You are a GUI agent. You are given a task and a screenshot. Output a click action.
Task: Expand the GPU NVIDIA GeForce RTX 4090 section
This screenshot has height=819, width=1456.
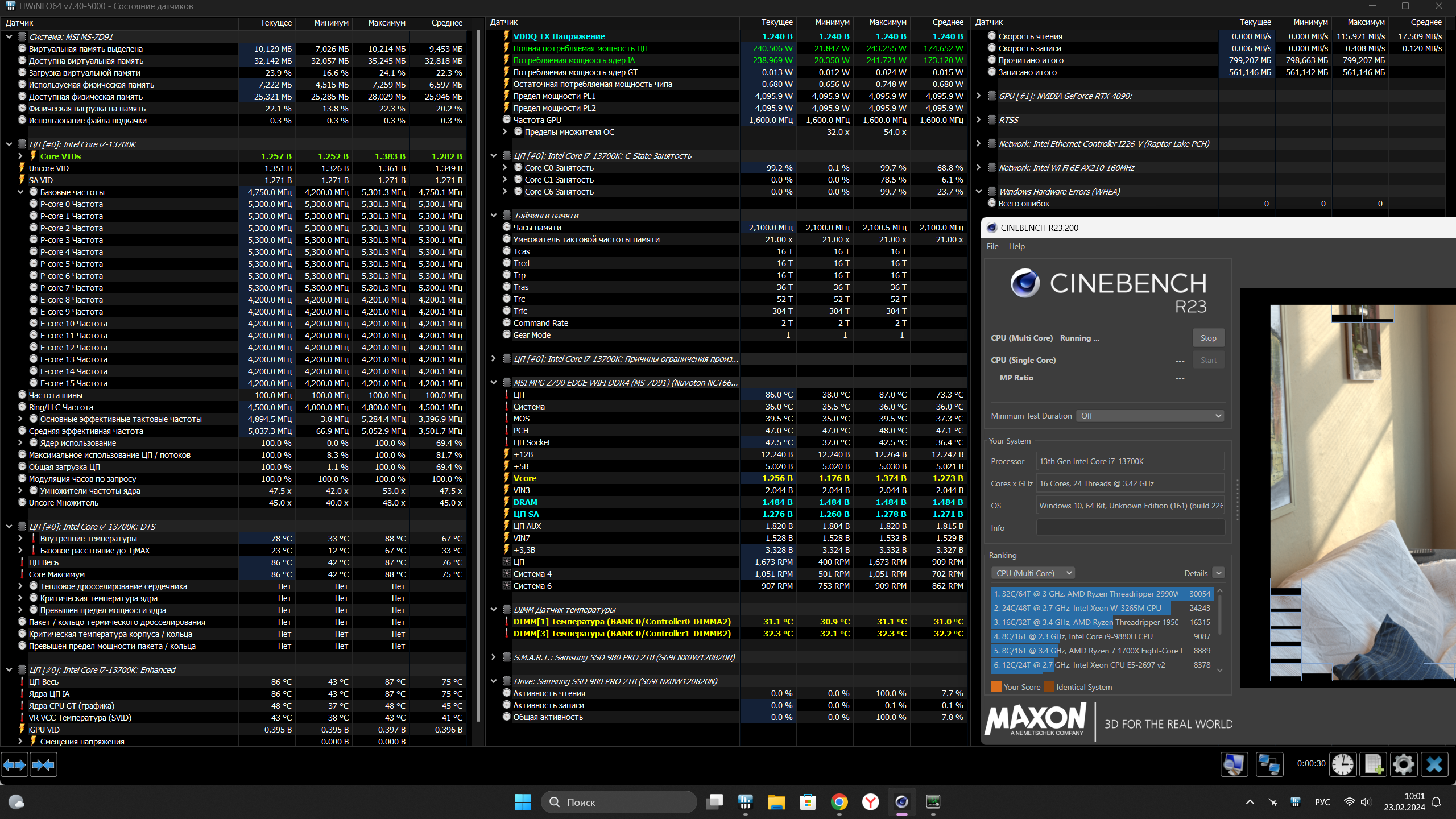coord(978,96)
